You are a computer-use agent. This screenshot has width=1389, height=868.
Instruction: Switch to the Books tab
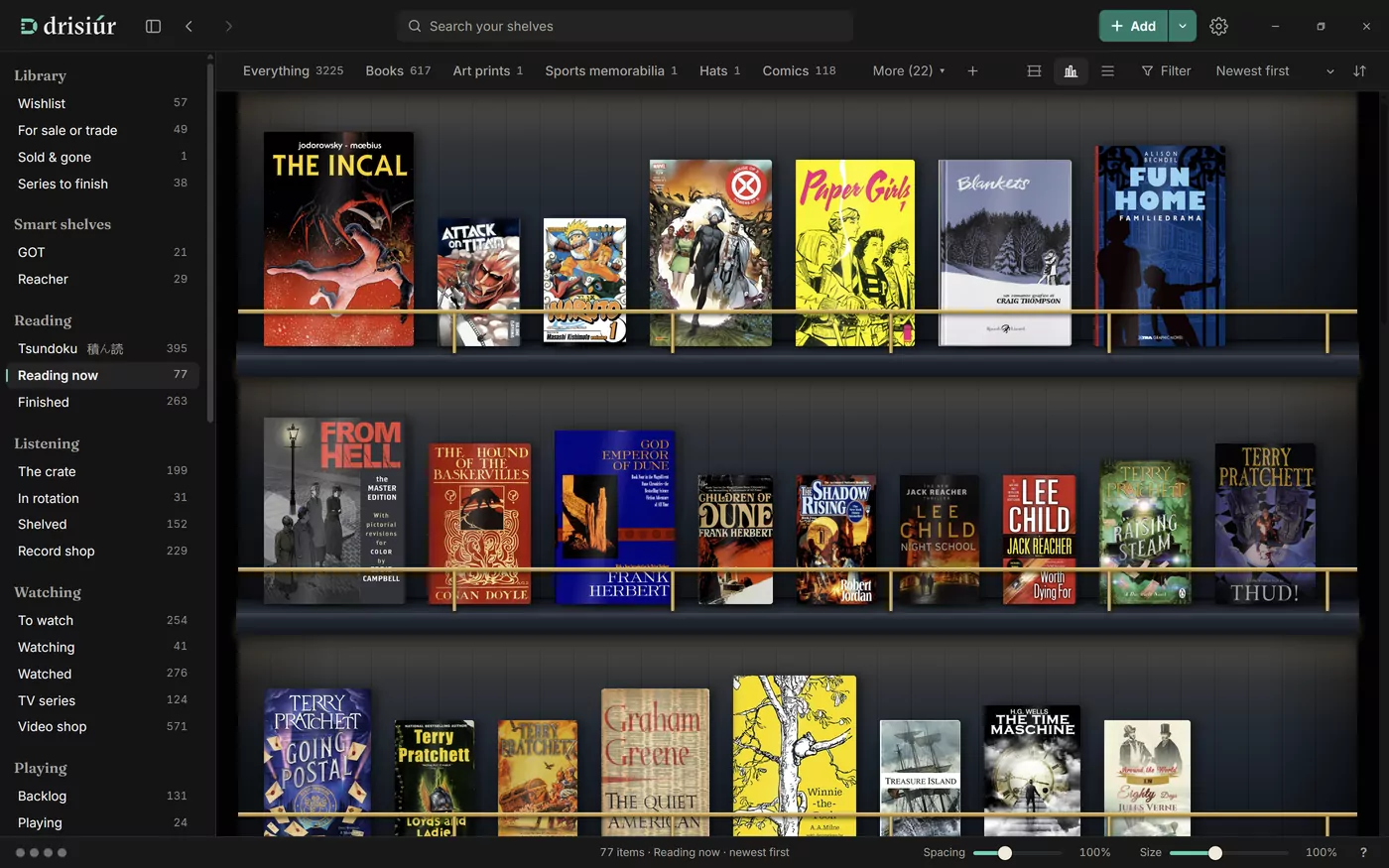(x=398, y=71)
